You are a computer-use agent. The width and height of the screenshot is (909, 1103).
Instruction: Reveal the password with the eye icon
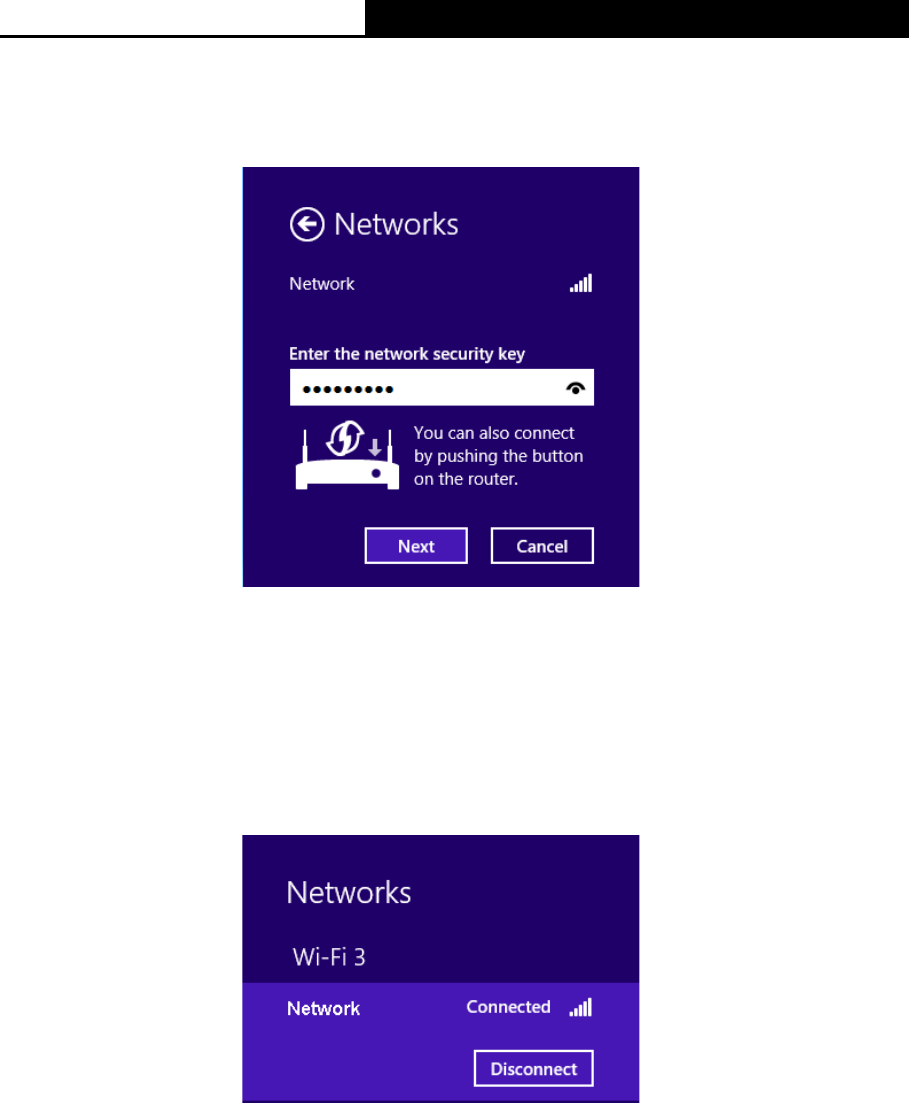tap(576, 388)
